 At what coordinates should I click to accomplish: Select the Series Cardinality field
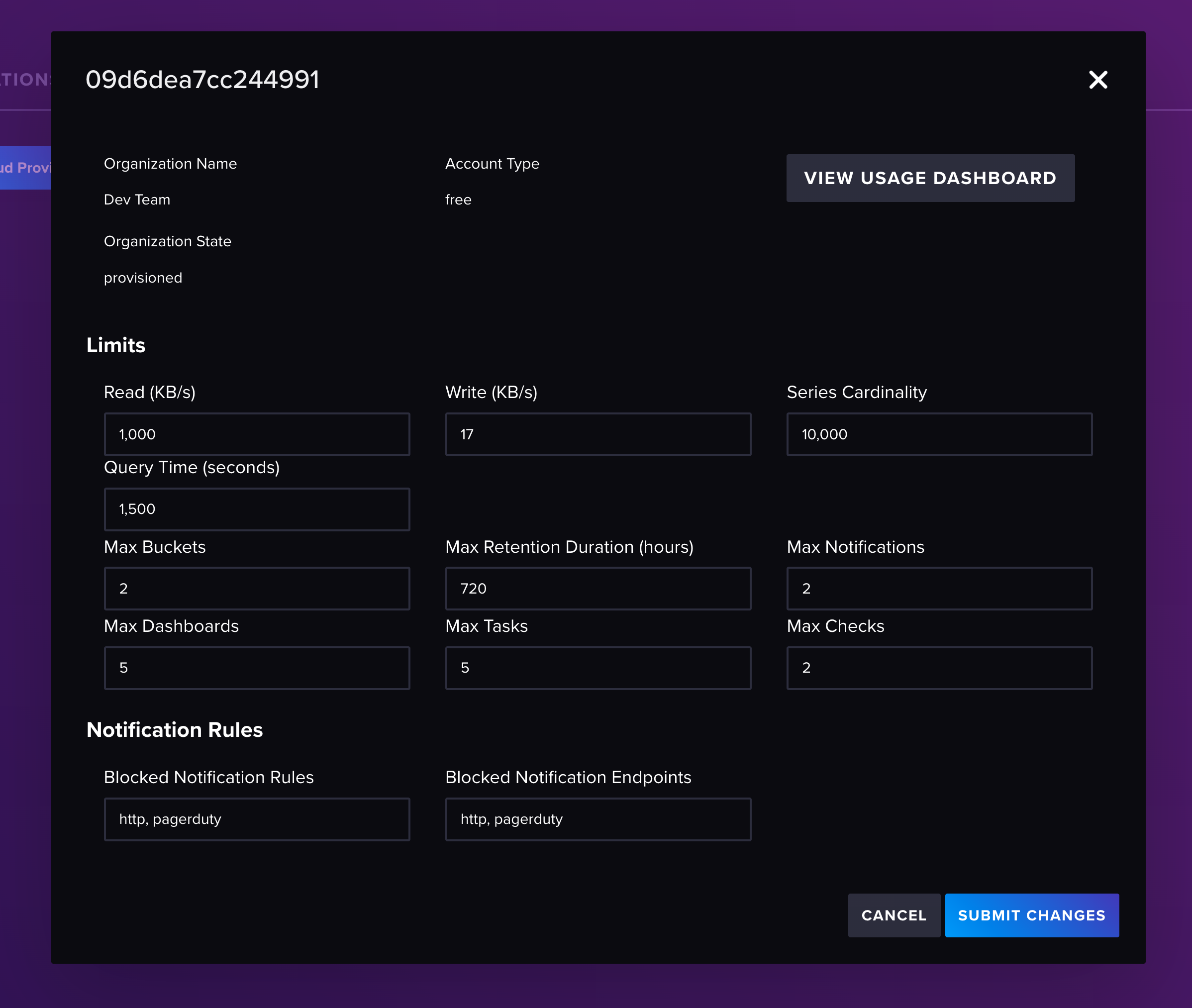(x=939, y=434)
